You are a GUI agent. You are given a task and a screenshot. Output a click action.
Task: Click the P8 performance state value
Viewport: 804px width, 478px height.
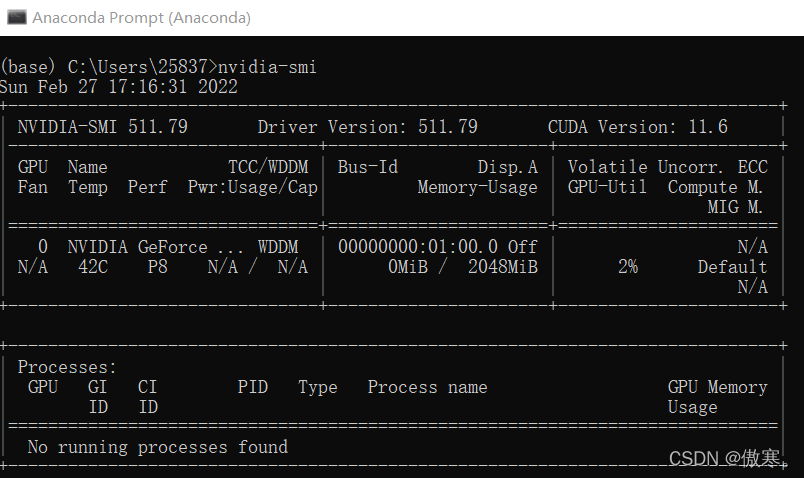click(x=157, y=267)
